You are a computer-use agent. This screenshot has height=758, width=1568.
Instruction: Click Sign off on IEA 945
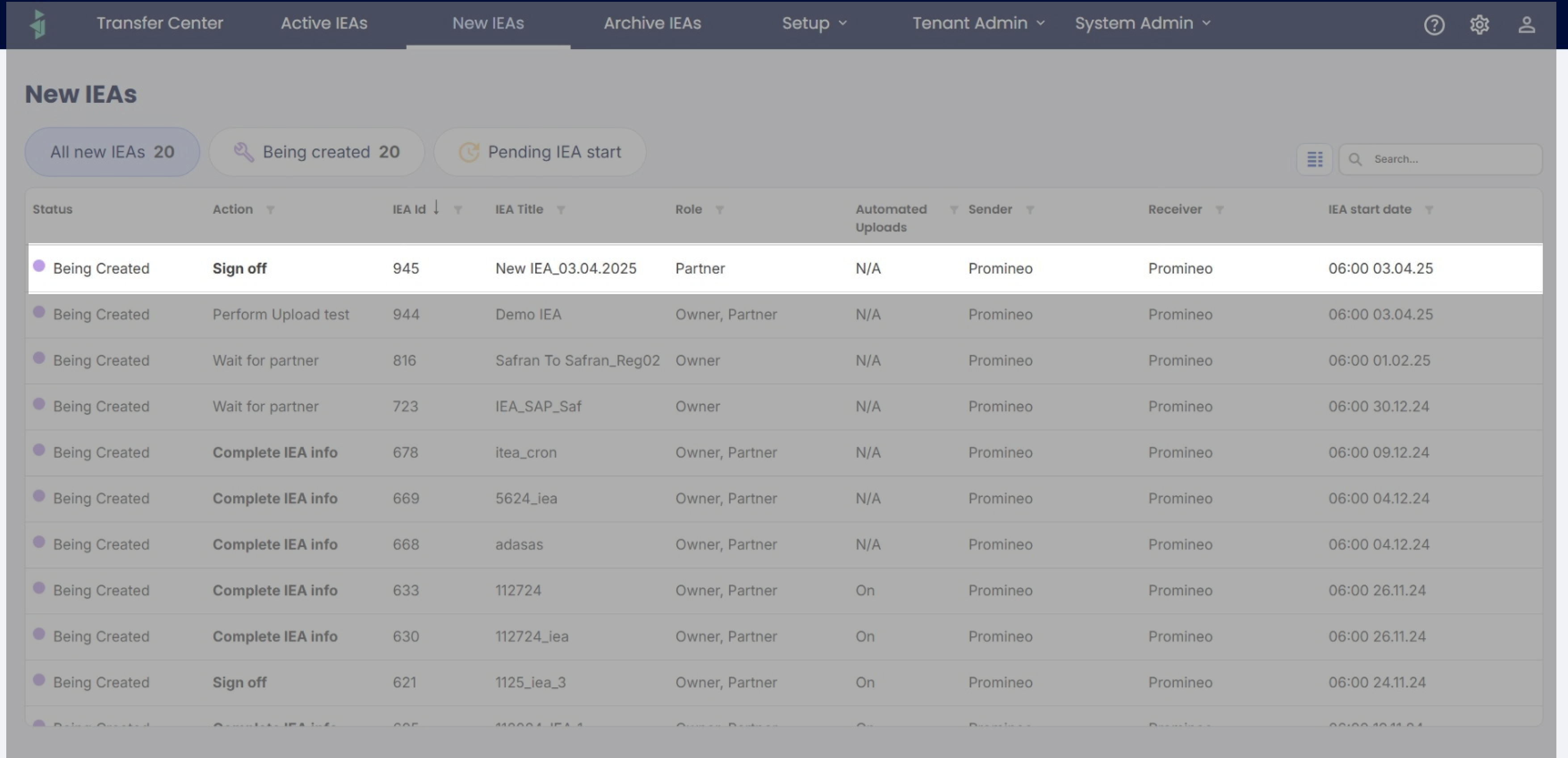coord(239,269)
